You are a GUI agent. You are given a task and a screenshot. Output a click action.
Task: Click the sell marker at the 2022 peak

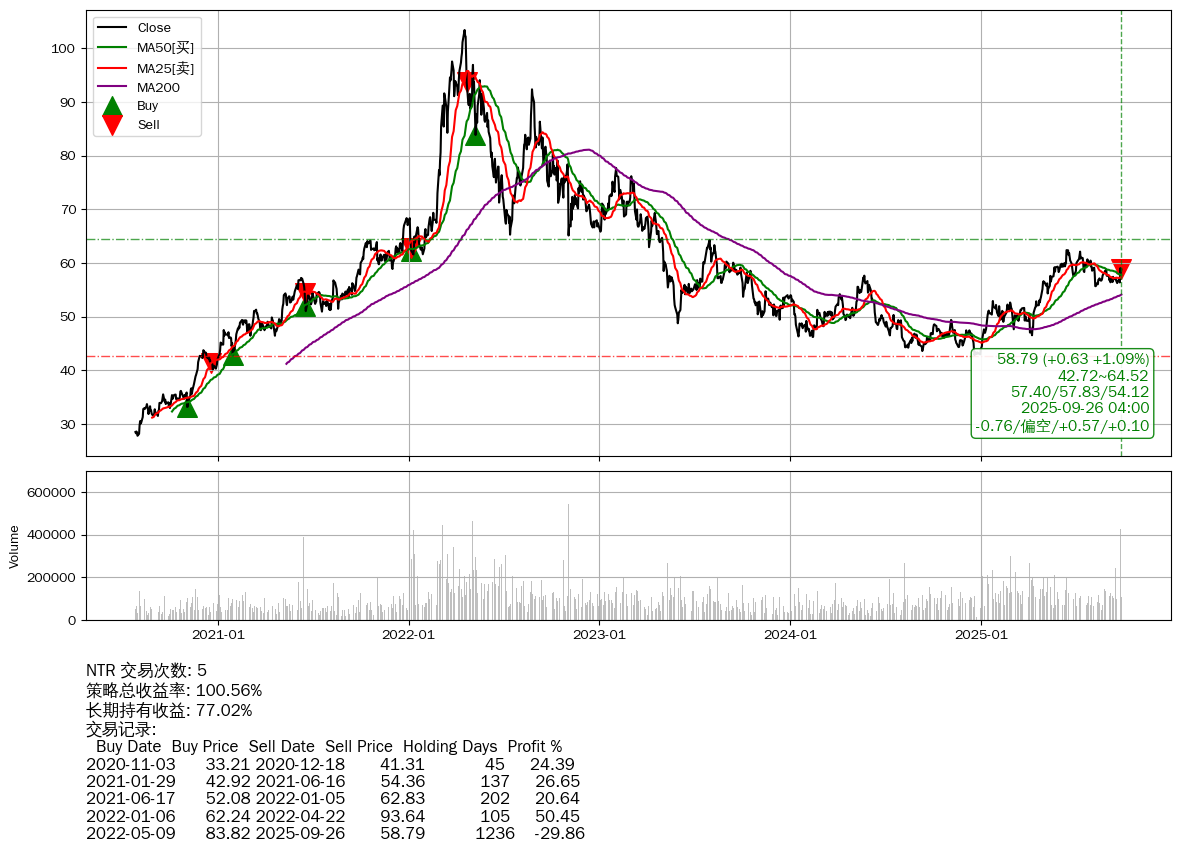click(467, 81)
